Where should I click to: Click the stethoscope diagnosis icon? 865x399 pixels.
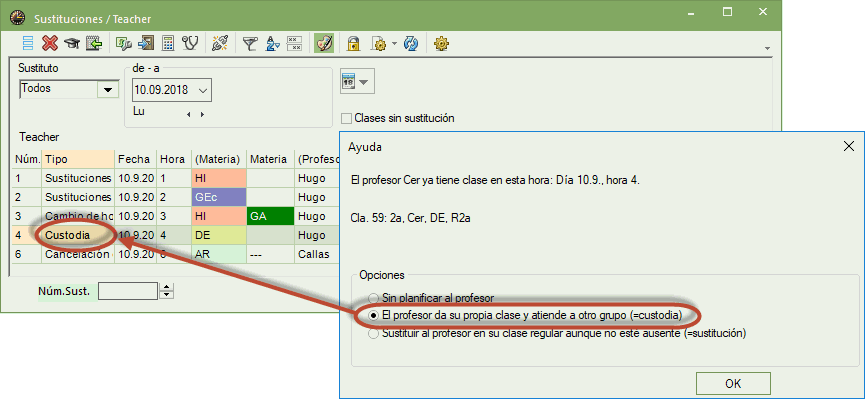coord(190,43)
